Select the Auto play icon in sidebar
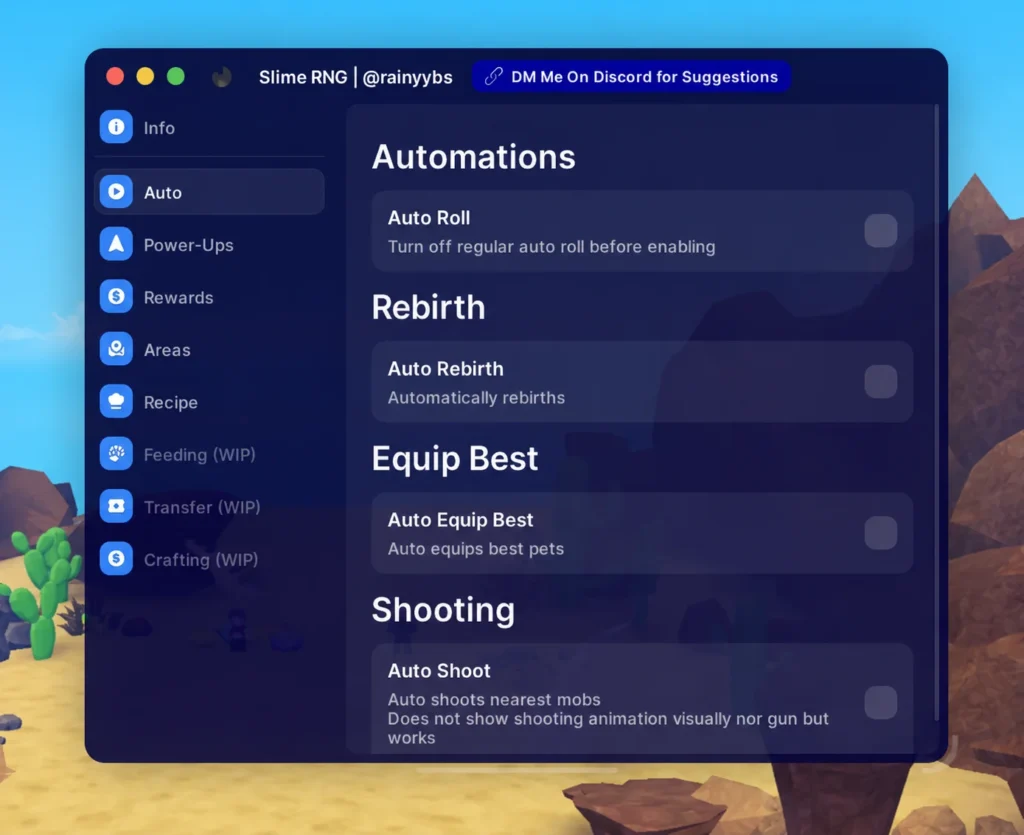Image resolution: width=1024 pixels, height=835 pixels. pyautogui.click(x=116, y=191)
